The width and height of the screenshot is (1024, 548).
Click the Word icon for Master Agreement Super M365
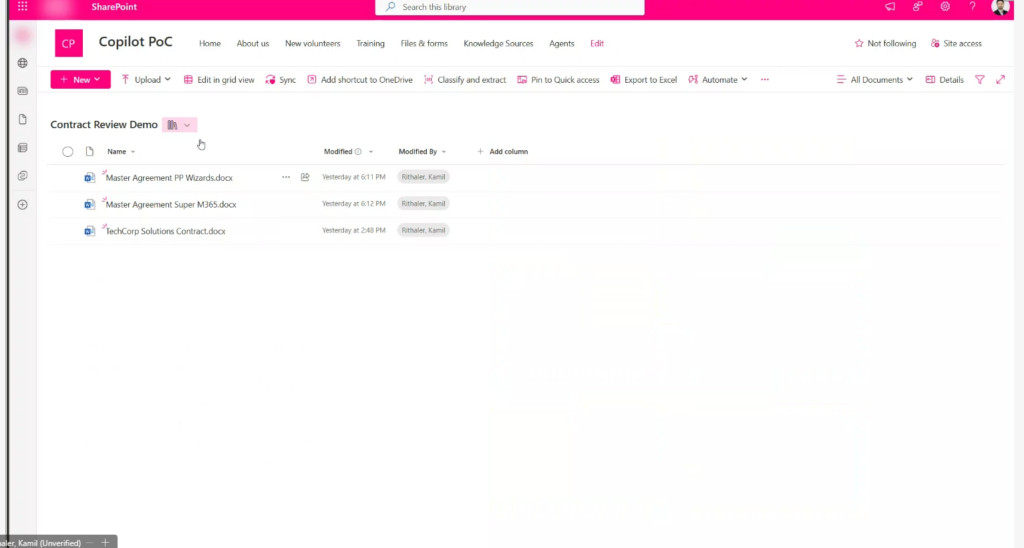[x=89, y=204]
